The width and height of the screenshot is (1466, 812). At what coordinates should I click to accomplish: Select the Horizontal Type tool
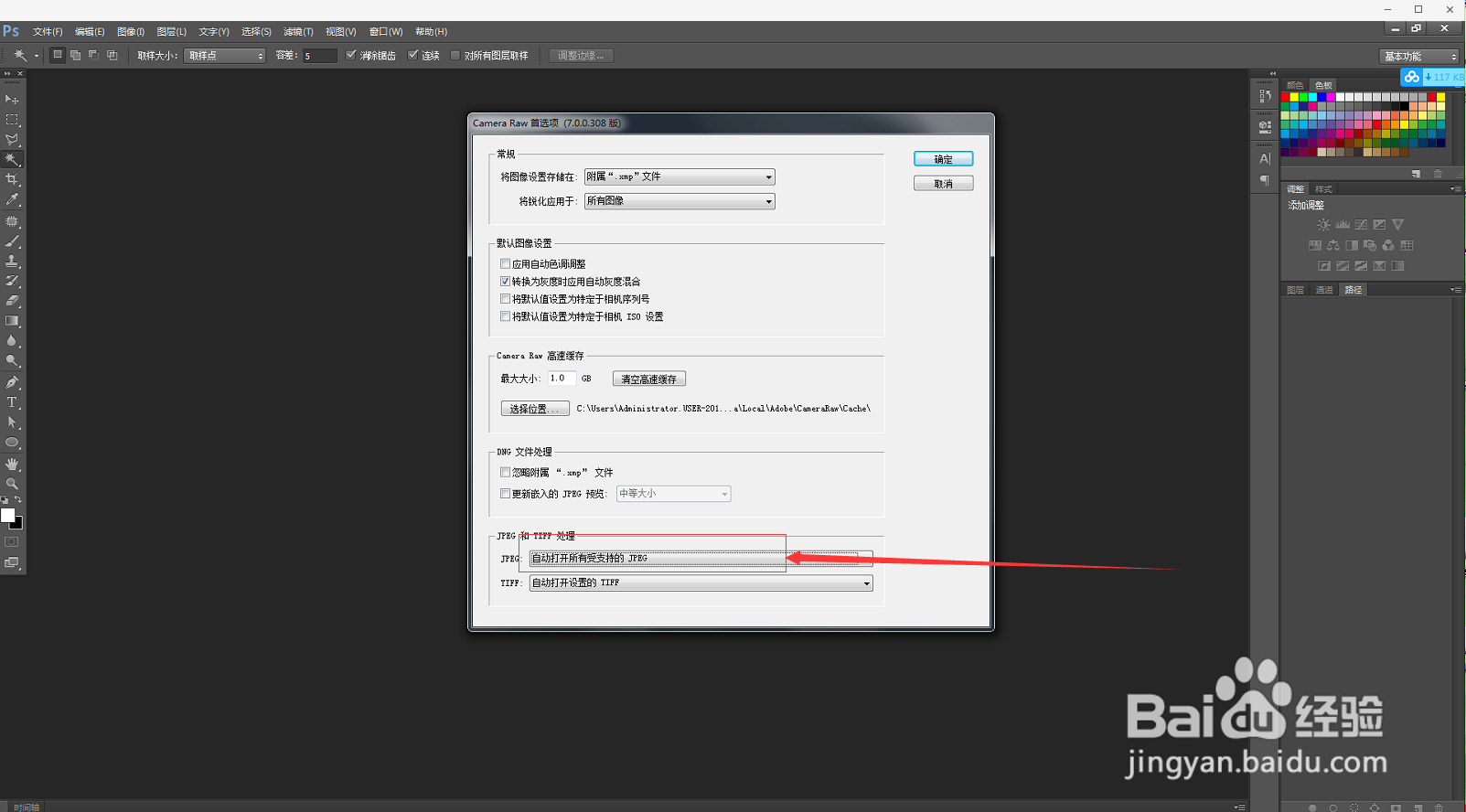12,402
